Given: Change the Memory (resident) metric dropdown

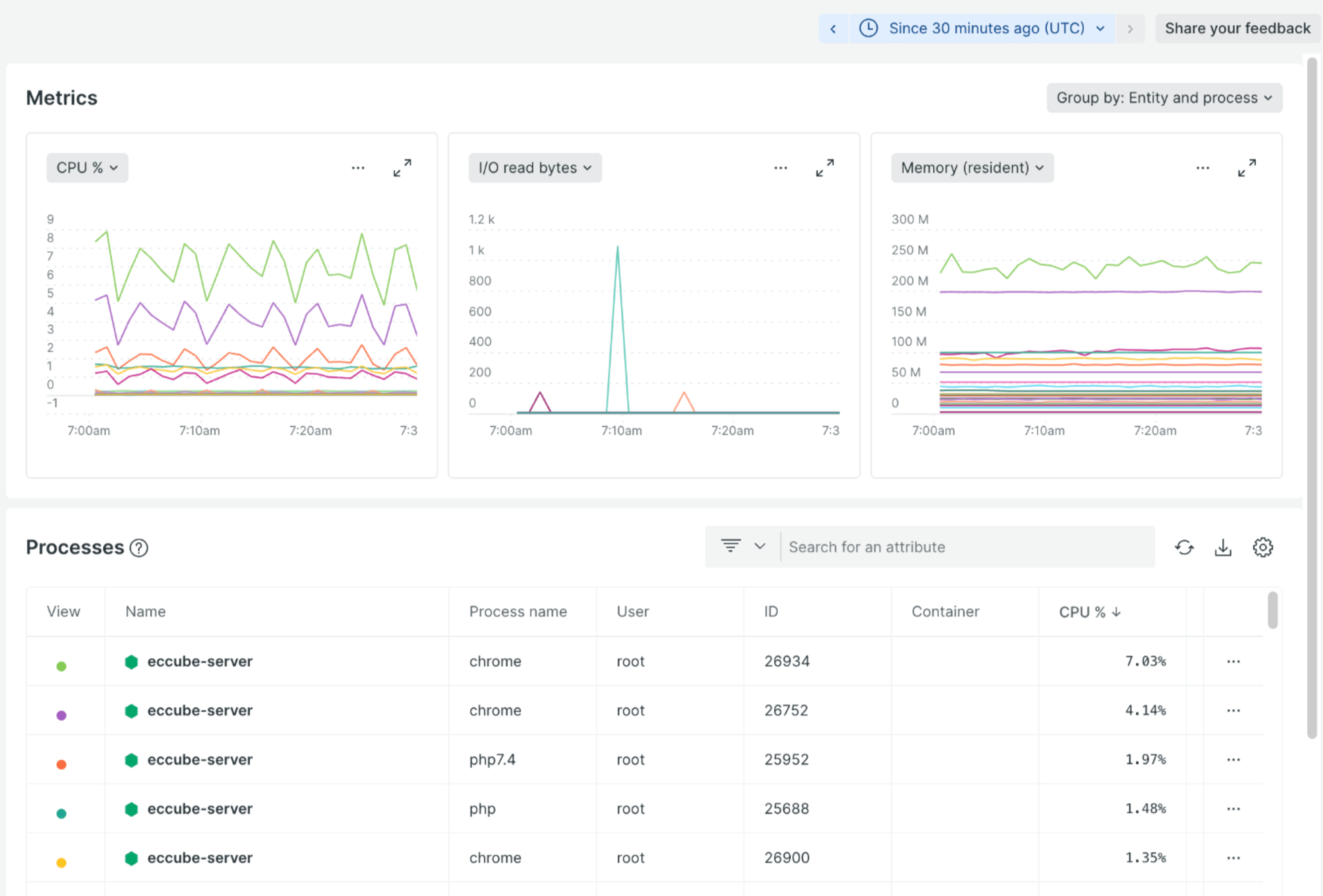Looking at the screenshot, I should coord(972,168).
